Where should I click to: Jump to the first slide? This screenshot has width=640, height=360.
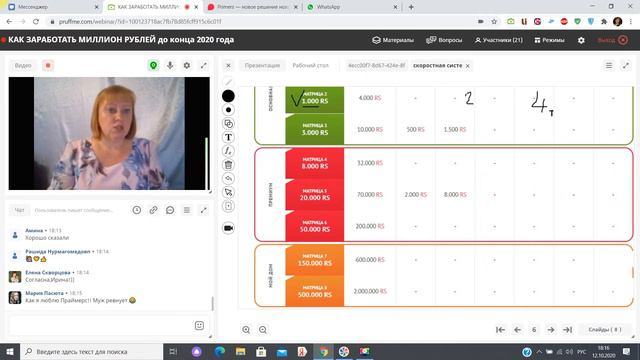pyautogui.click(x=500, y=329)
